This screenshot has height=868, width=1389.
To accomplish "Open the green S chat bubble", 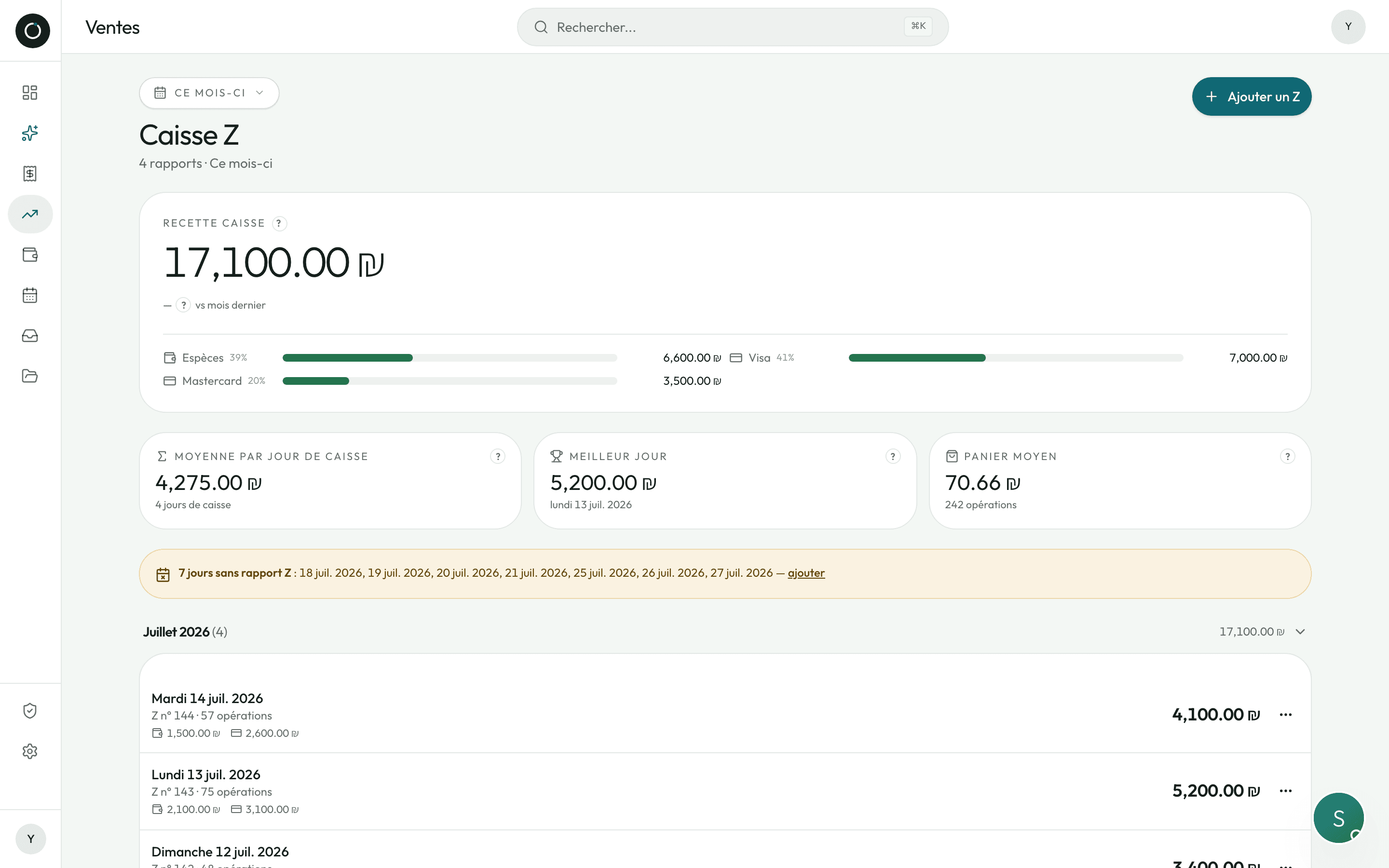I will 1338,817.
